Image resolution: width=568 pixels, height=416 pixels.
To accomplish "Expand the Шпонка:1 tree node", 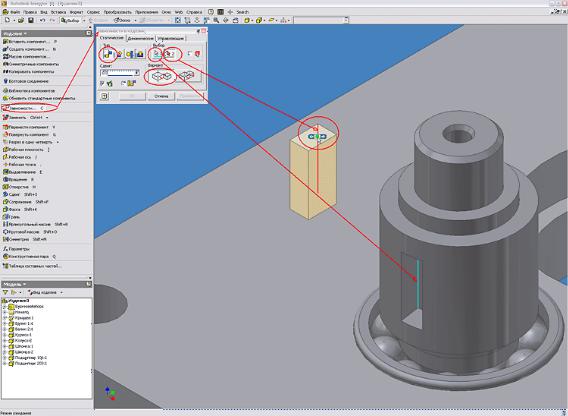I will click(x=5, y=346).
